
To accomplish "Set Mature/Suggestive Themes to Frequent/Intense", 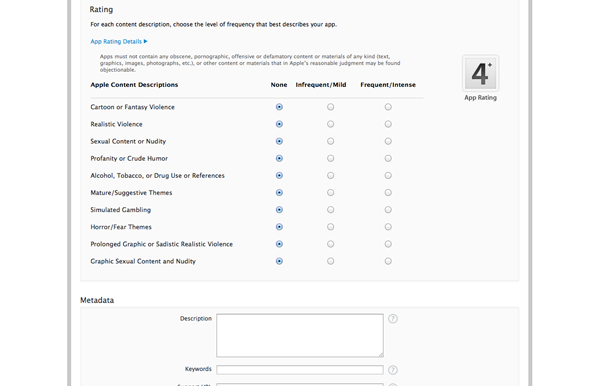I will [x=388, y=192].
